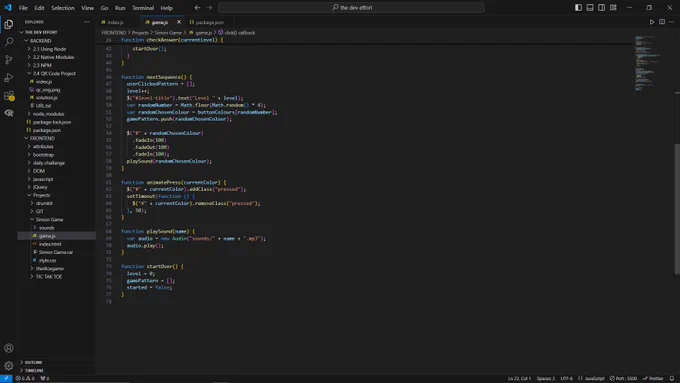Open the View menu

pos(88,8)
